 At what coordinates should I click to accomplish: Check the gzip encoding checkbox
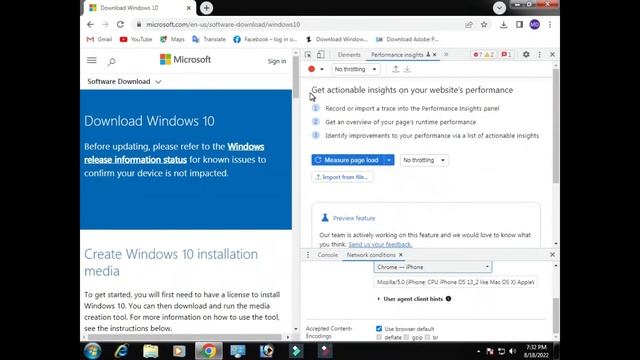pyautogui.click(x=406, y=337)
